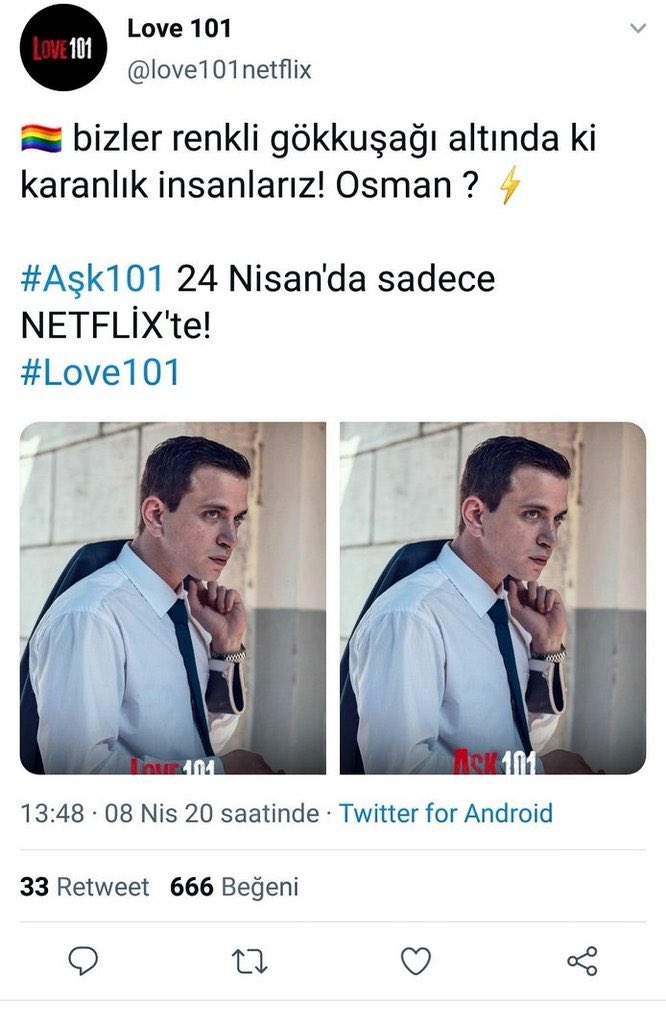Open the reply composer for this tweet
The width and height of the screenshot is (666, 1024).
(85, 958)
